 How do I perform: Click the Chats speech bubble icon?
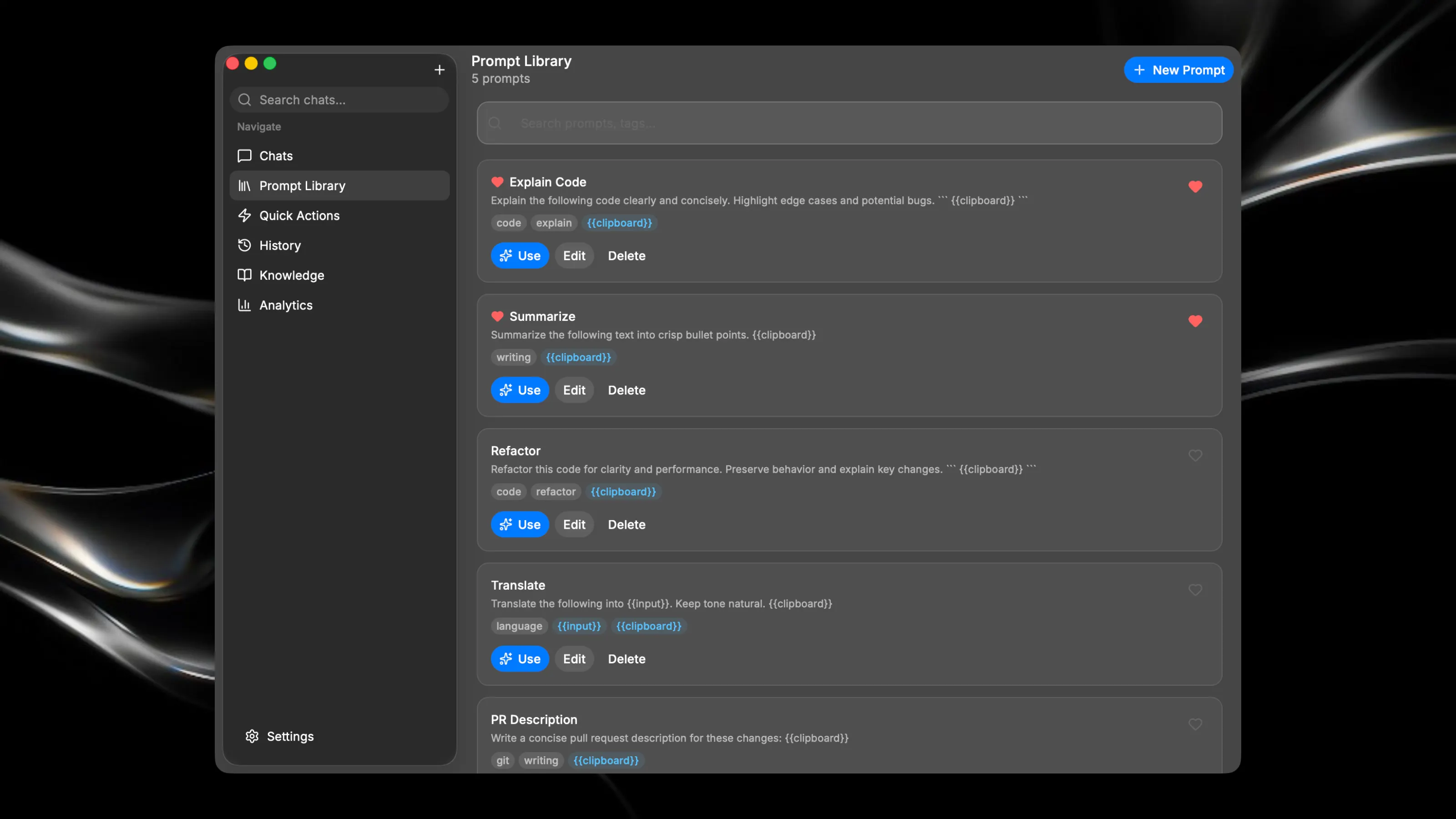pyautogui.click(x=244, y=156)
